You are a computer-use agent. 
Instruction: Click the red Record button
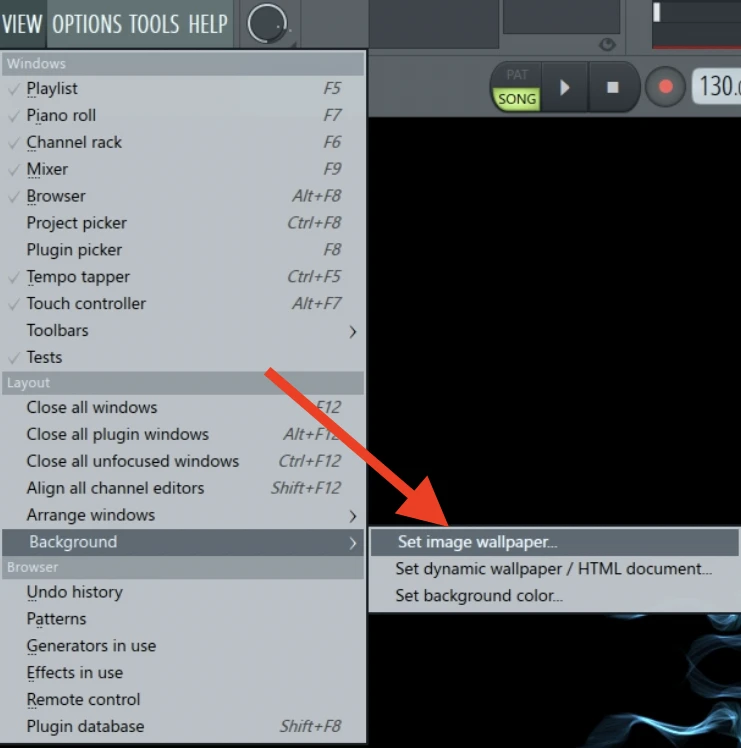tap(665, 87)
